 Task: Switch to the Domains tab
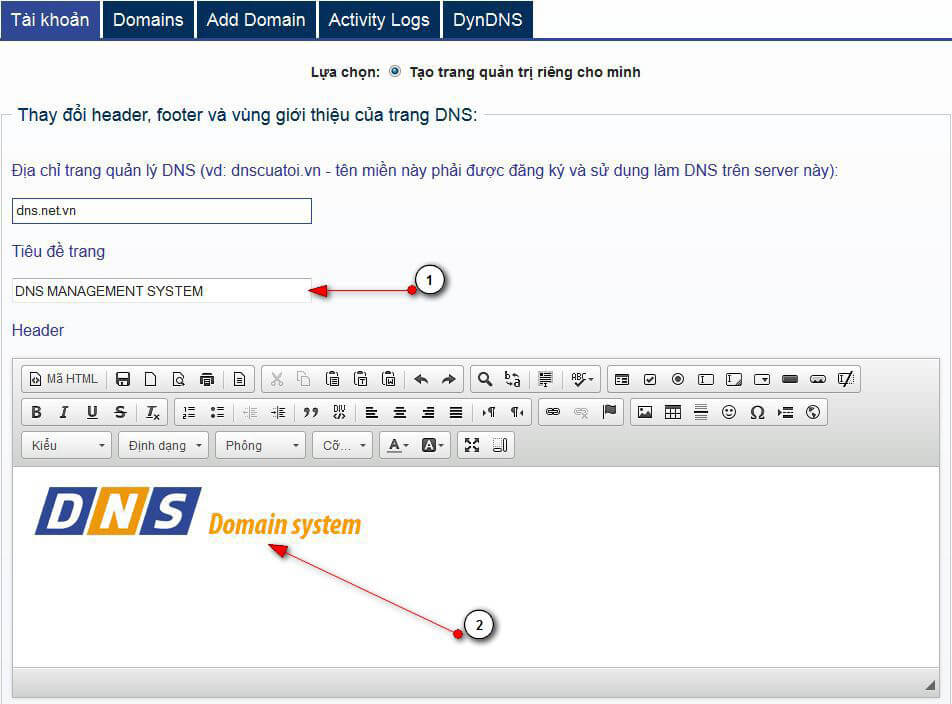(x=148, y=19)
